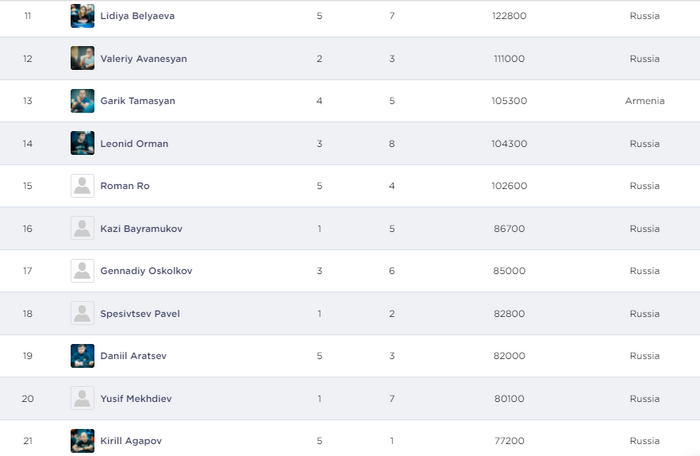Click the Armenia country cell
This screenshot has height=456, width=700.
(645, 101)
